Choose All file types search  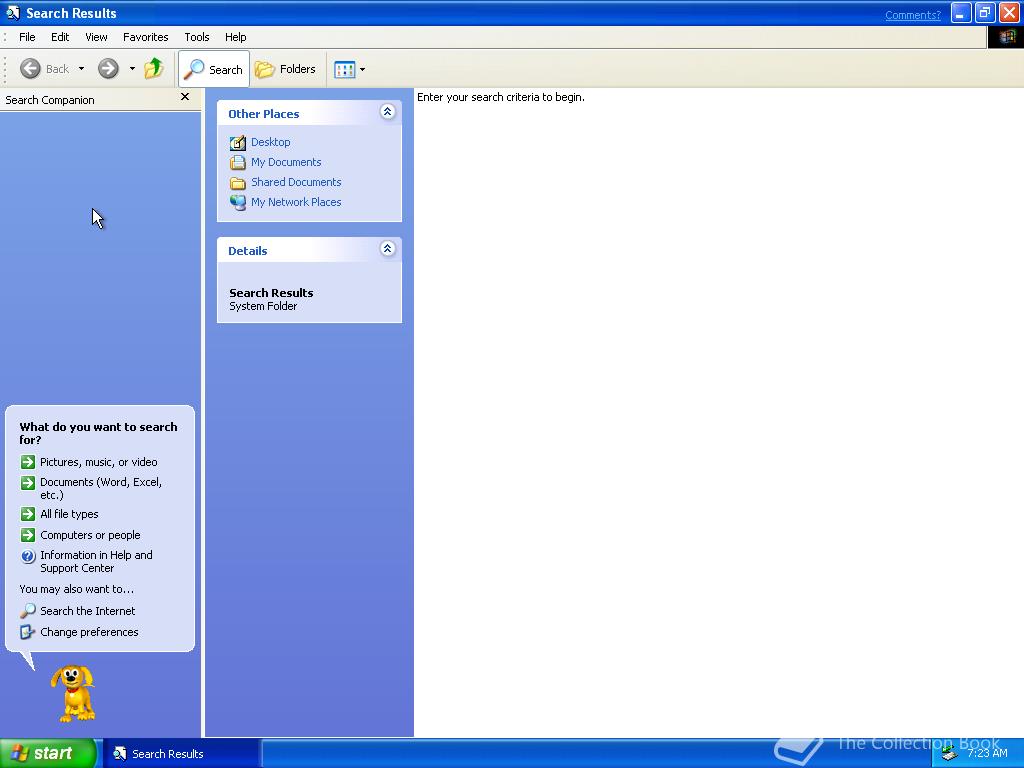tap(69, 514)
